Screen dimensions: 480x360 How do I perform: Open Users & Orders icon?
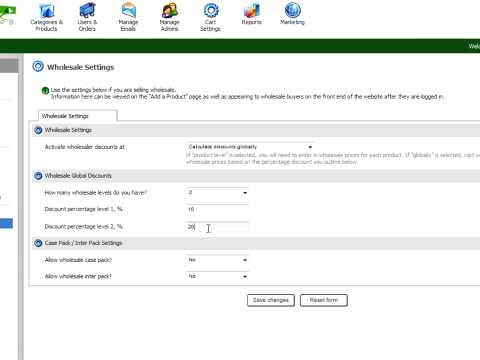coord(87,10)
